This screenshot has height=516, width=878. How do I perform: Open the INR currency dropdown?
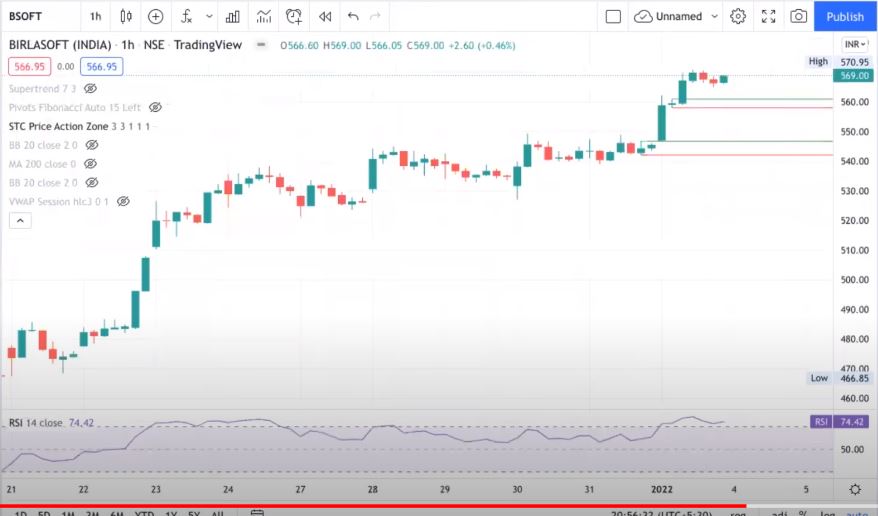(x=855, y=45)
